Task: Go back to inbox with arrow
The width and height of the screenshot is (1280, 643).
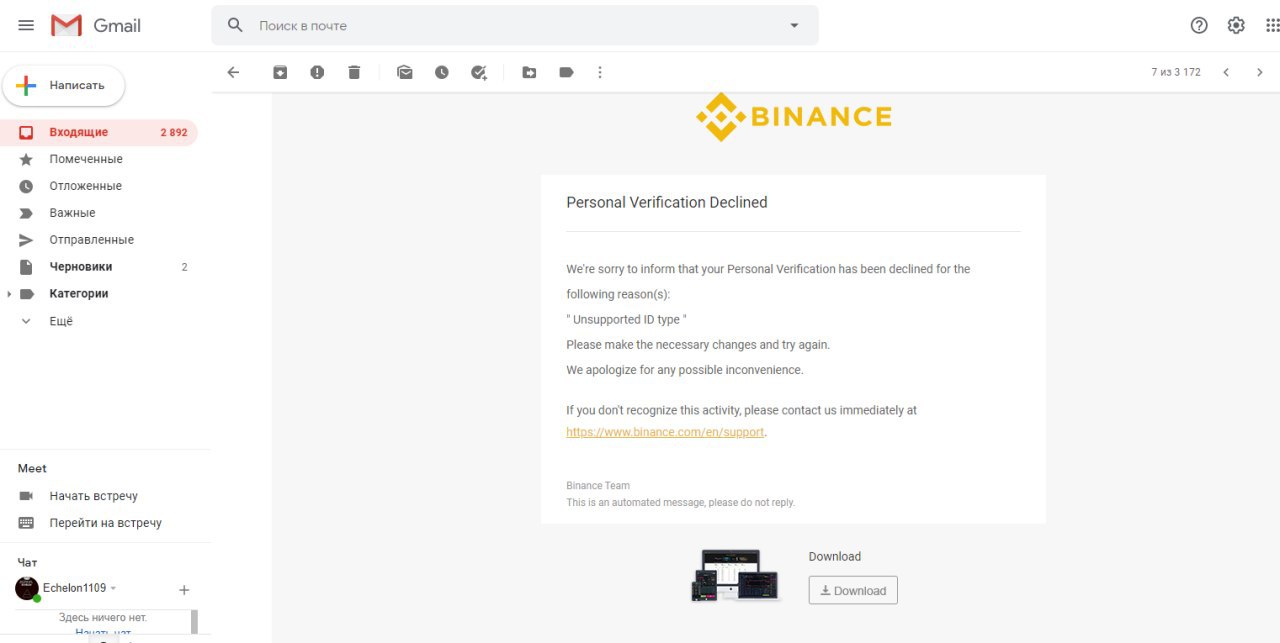Action: [x=233, y=72]
